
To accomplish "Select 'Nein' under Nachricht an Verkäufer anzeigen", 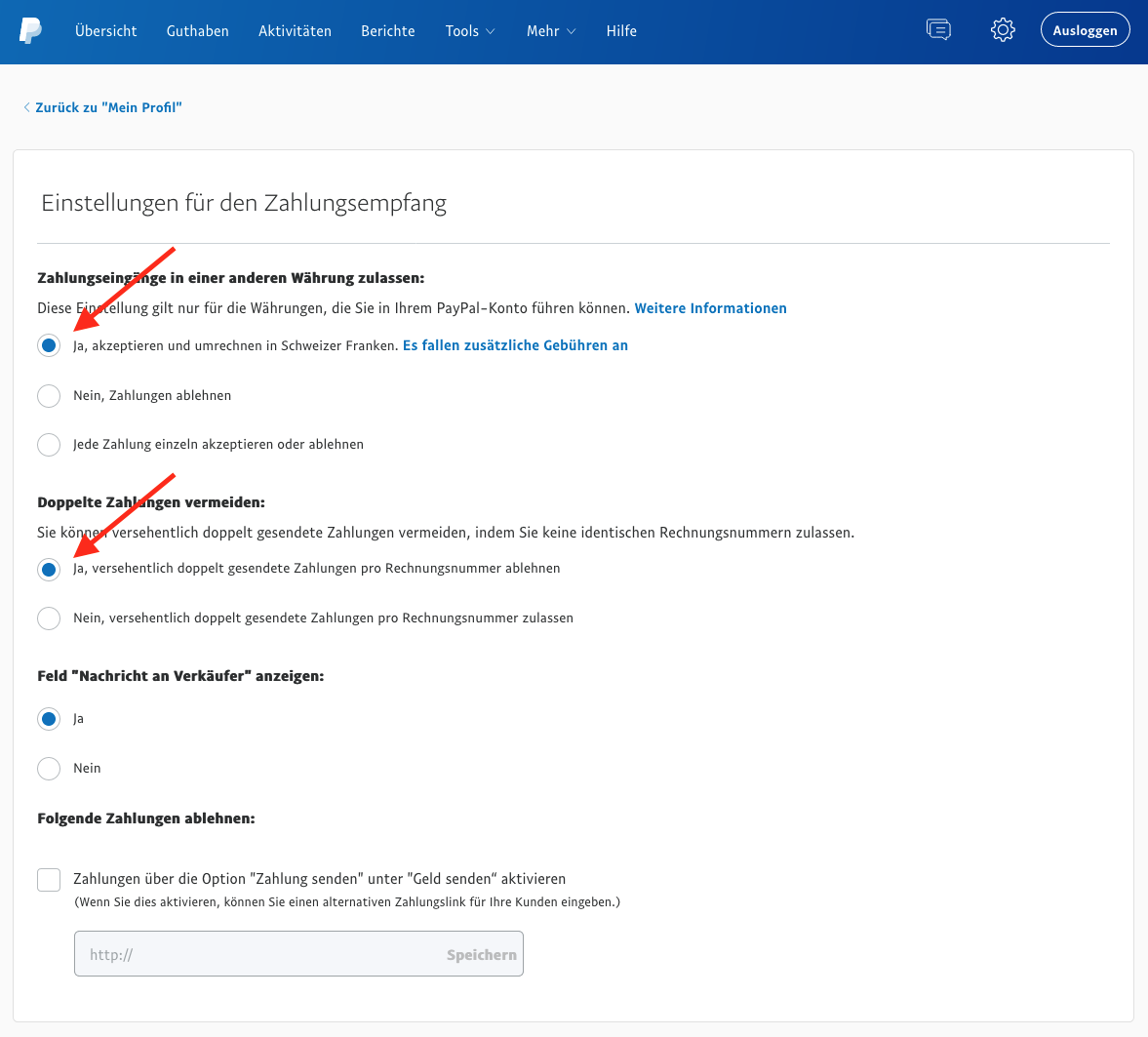I will tap(48, 768).
